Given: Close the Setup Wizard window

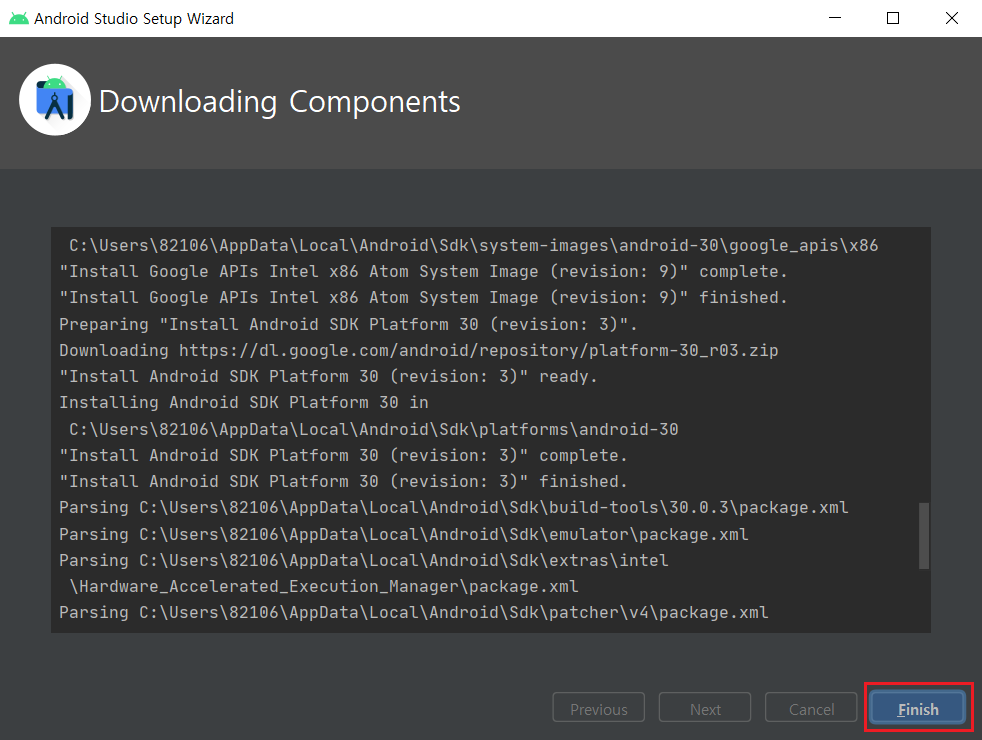Looking at the screenshot, I should 952,18.
